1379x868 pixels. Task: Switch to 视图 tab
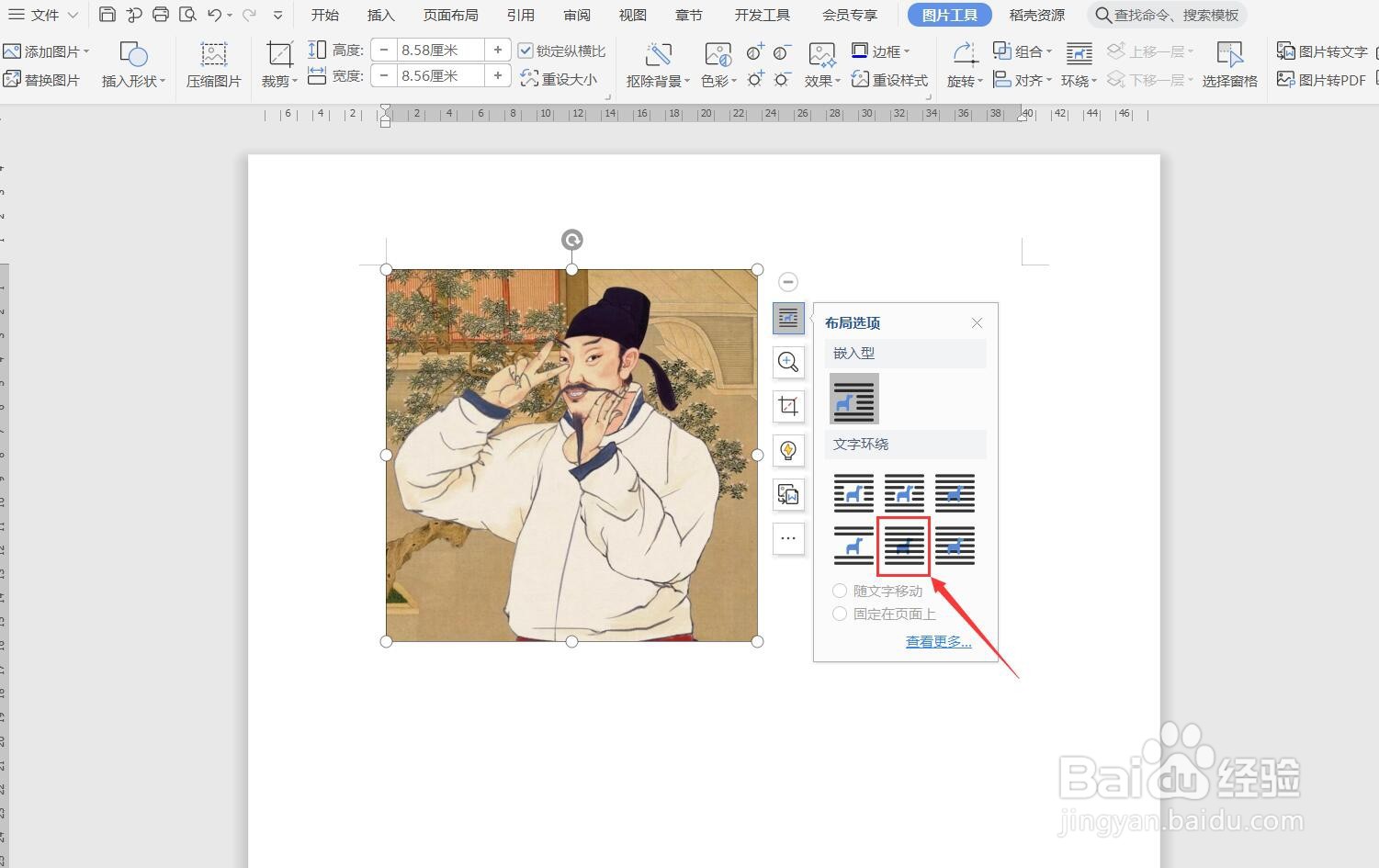click(632, 15)
